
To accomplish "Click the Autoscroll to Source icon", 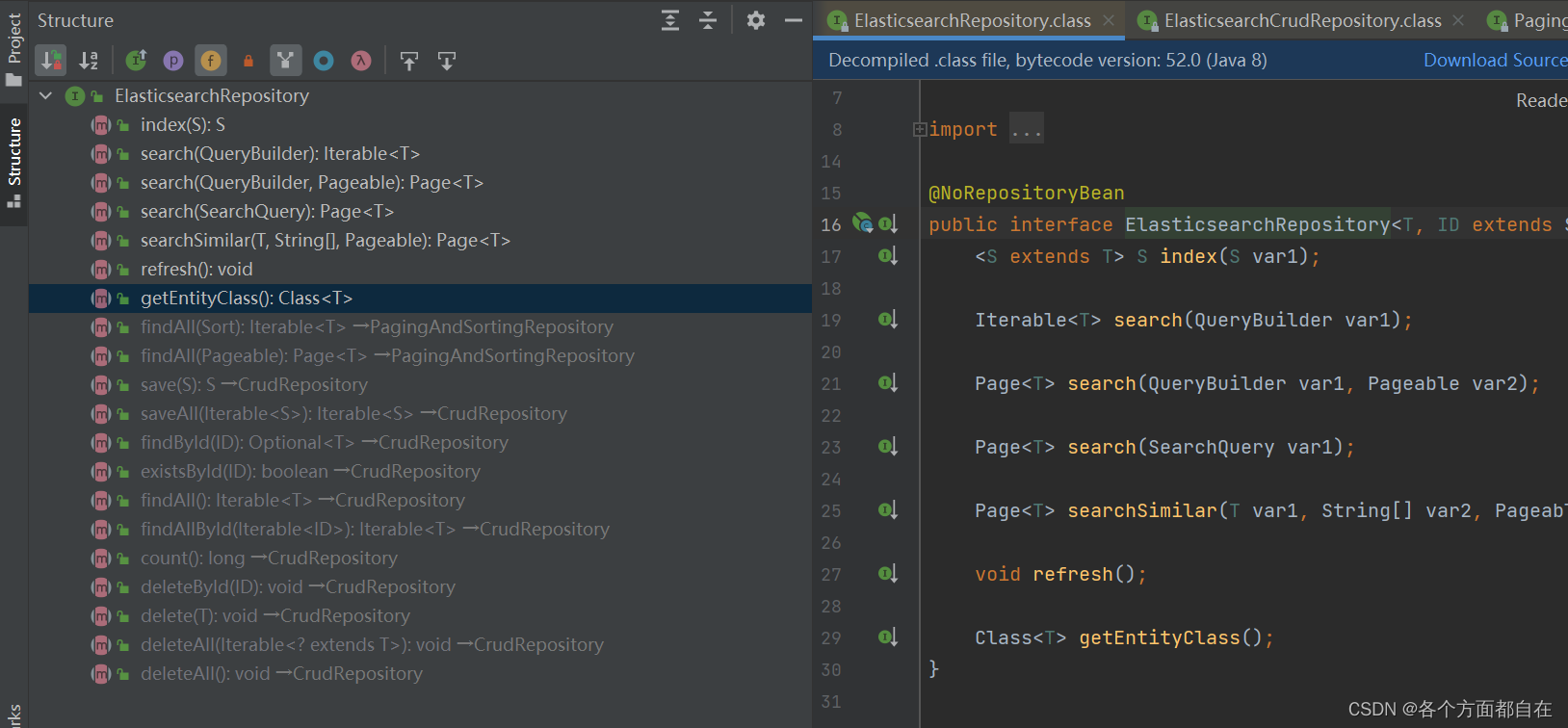I will [409, 61].
